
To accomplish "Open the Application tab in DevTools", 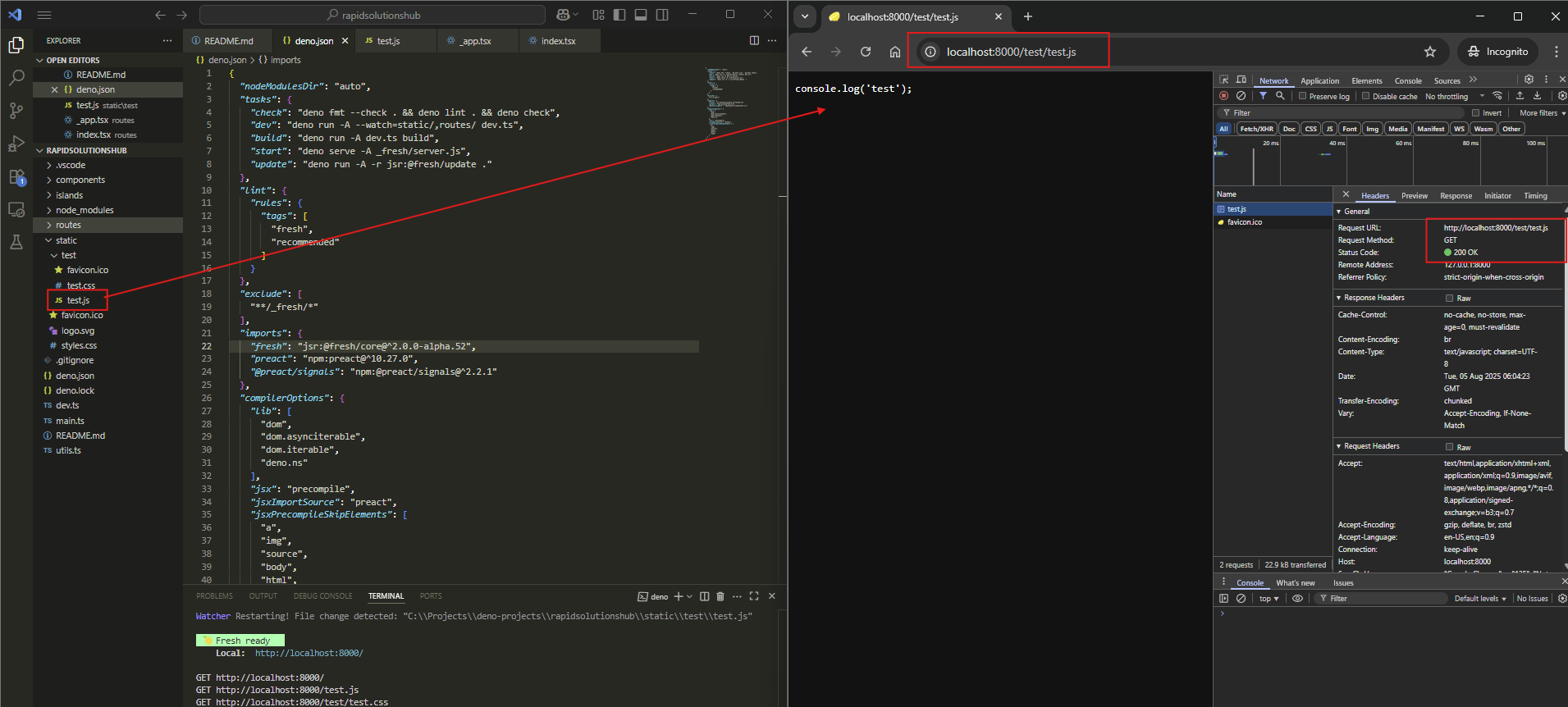I will pyautogui.click(x=1319, y=80).
